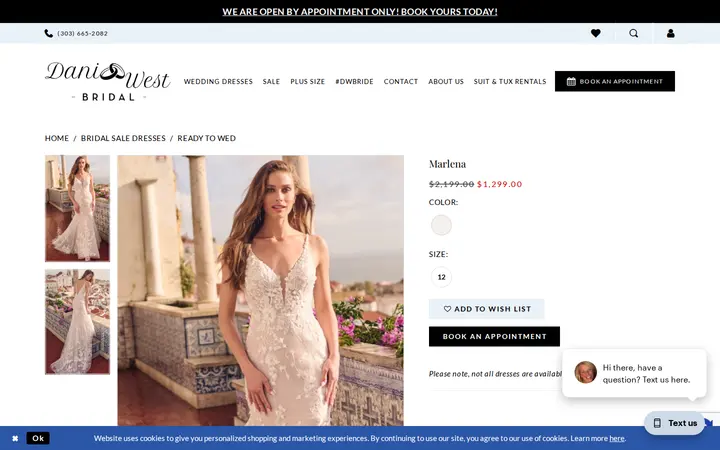View the front-view dress thumbnail

point(77,208)
